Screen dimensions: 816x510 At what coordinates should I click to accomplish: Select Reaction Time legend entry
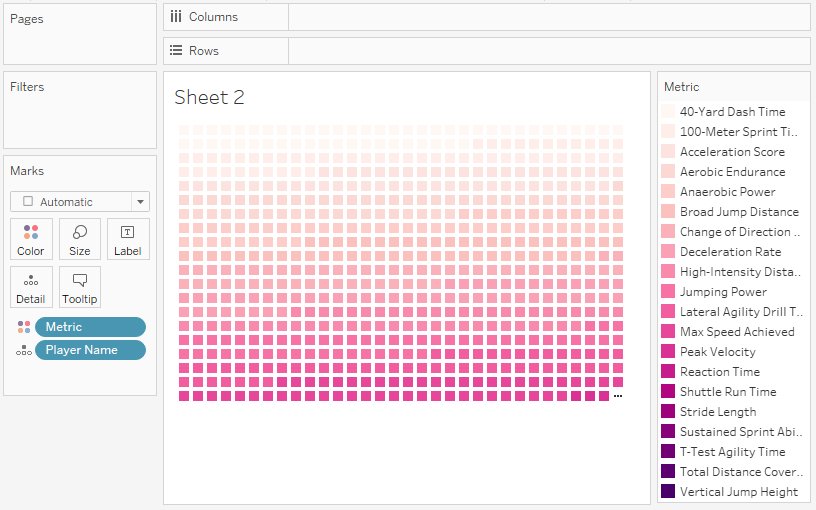tap(719, 372)
